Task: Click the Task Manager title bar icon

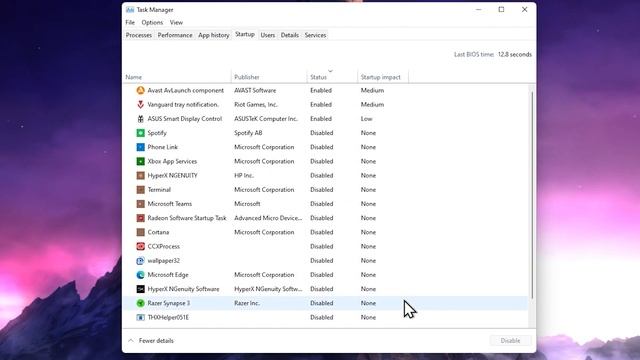Action: point(130,10)
